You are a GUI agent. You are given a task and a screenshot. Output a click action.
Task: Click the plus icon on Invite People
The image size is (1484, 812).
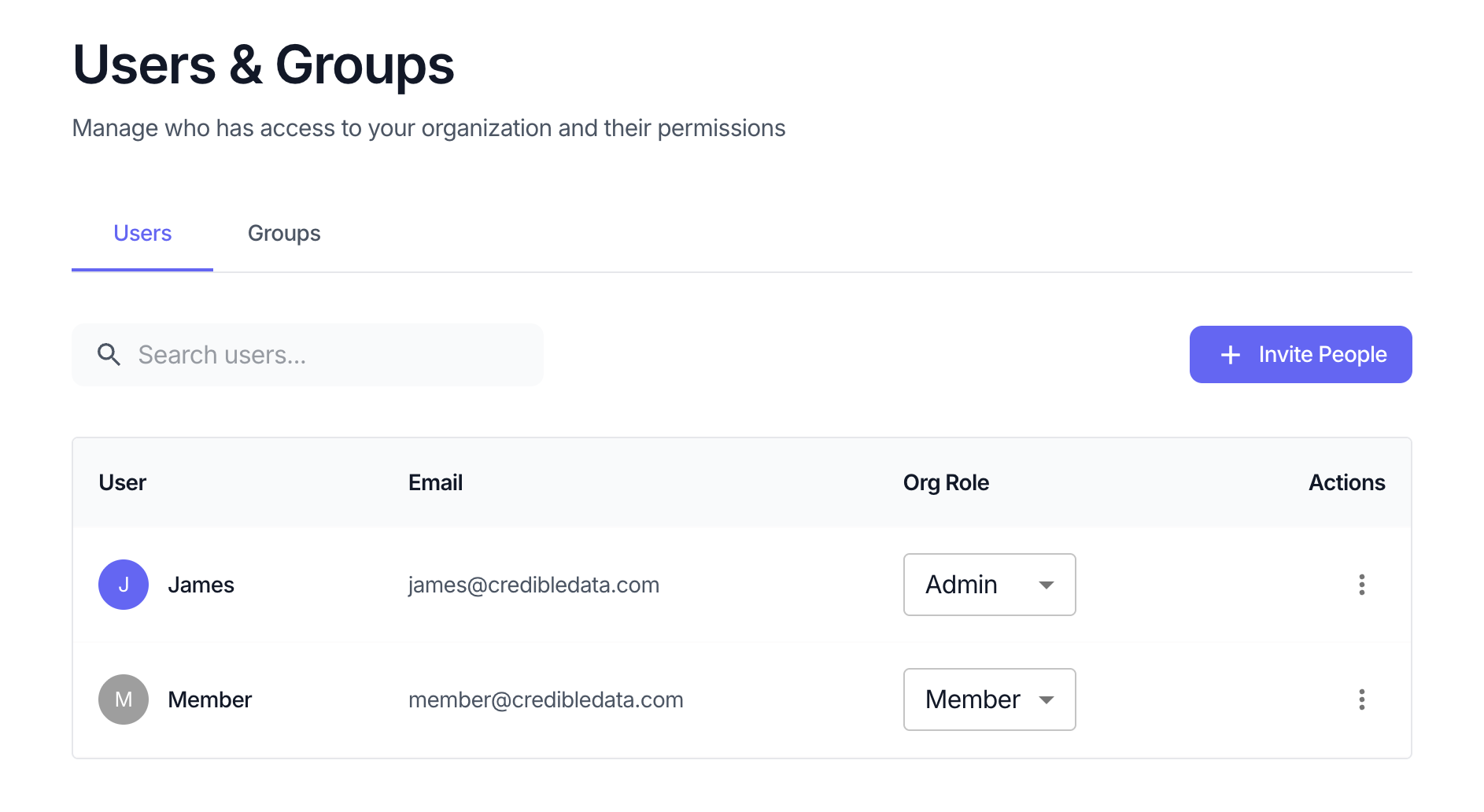click(1231, 355)
